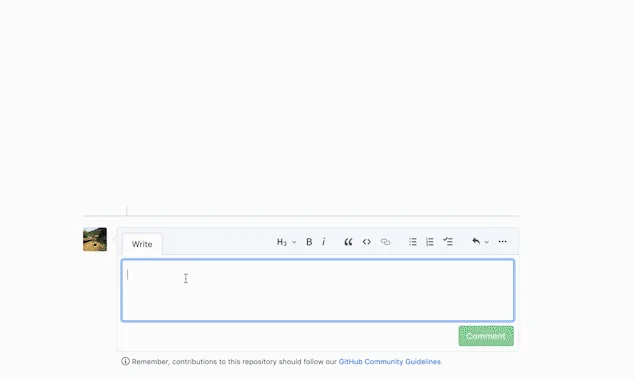
Task: Focus the comment text area
Action: [318, 290]
